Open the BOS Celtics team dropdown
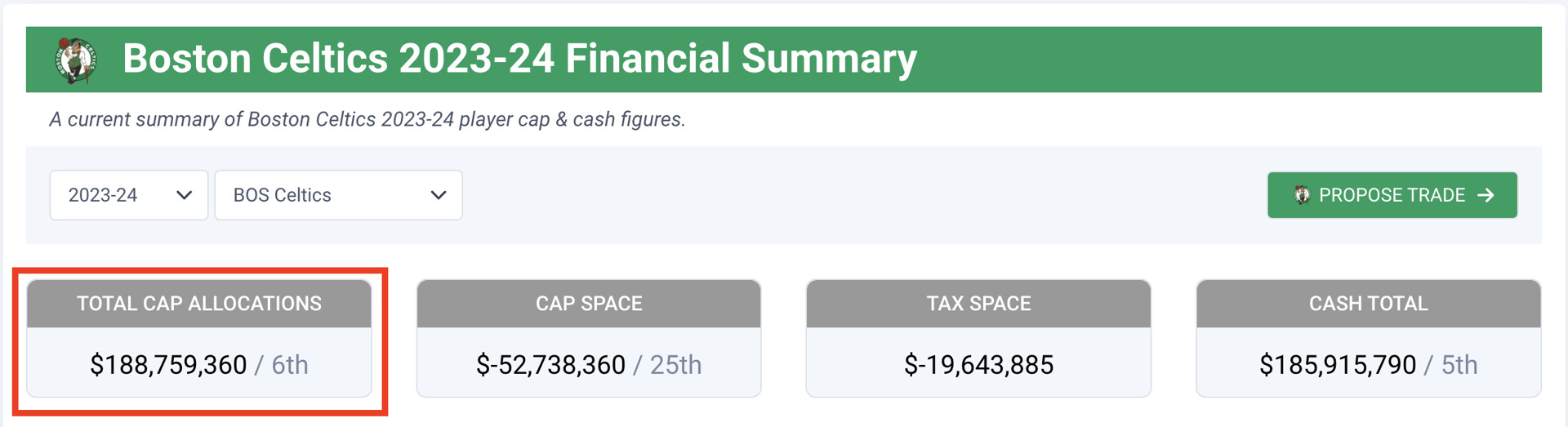 point(338,195)
